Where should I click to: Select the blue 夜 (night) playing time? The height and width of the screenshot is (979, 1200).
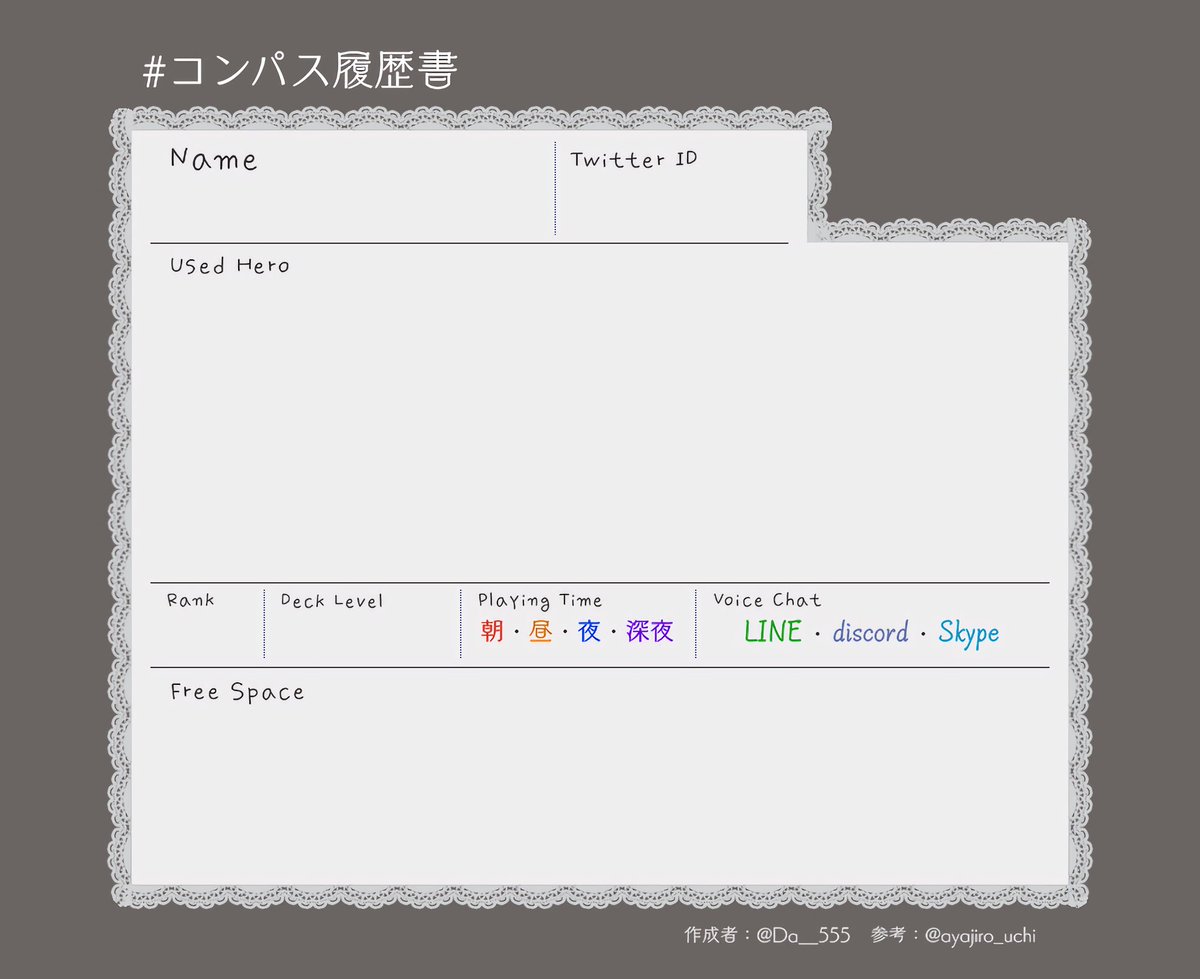coord(588,631)
